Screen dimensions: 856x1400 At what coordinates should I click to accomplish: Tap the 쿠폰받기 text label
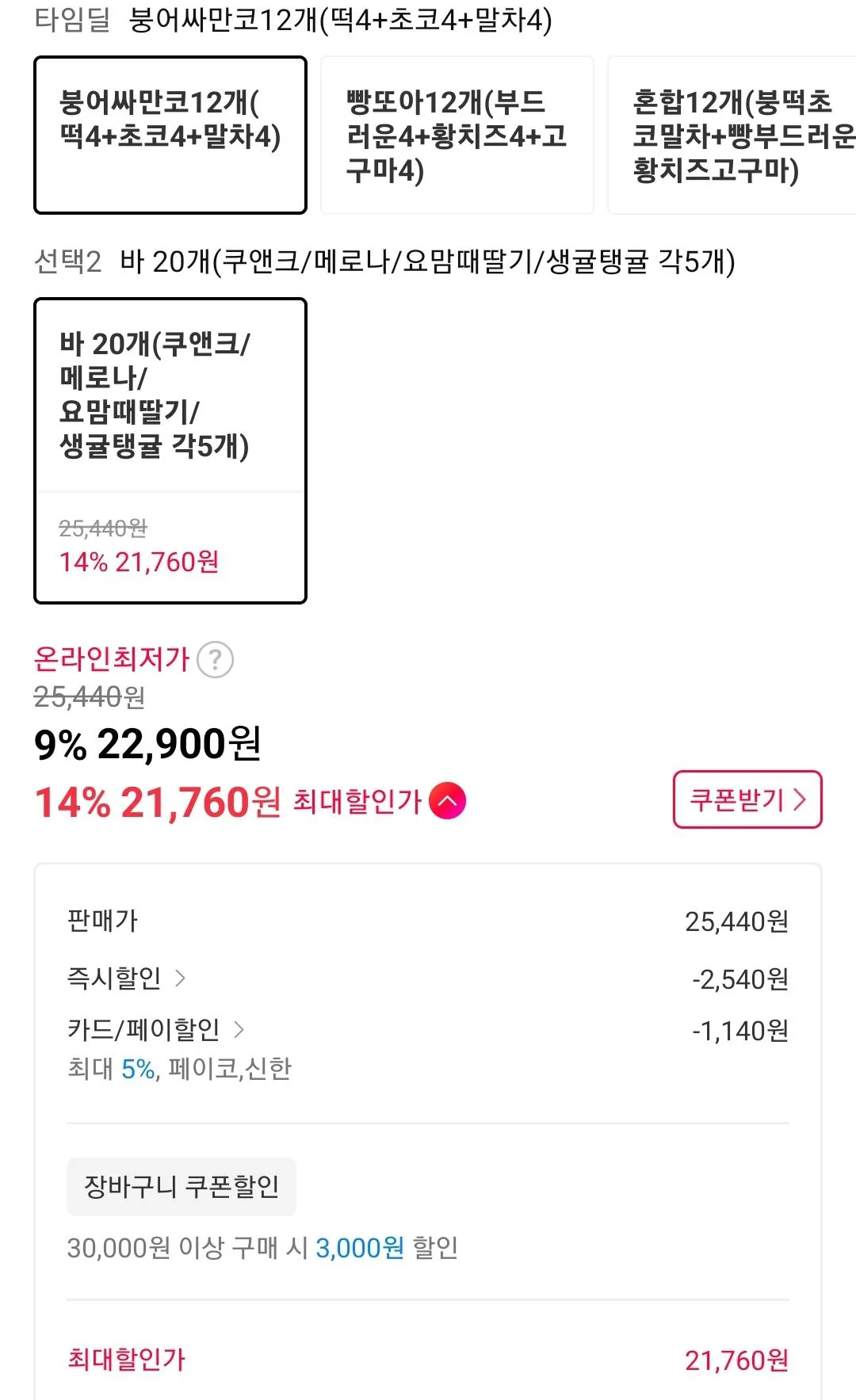tap(737, 799)
